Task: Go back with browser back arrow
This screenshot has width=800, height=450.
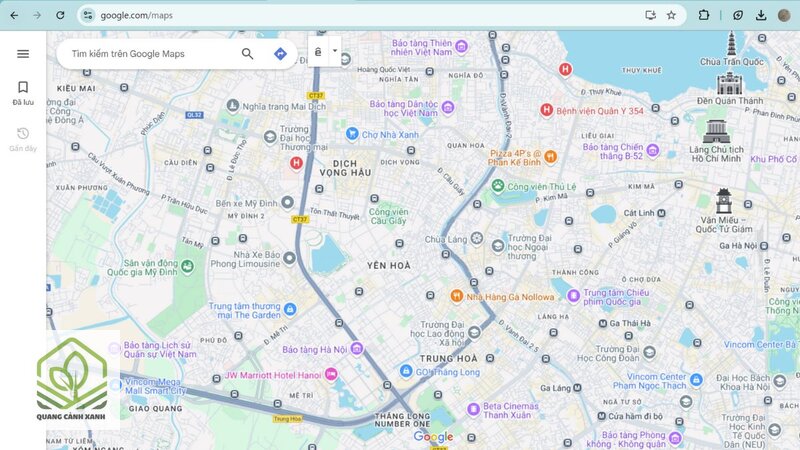Action: click(14, 15)
